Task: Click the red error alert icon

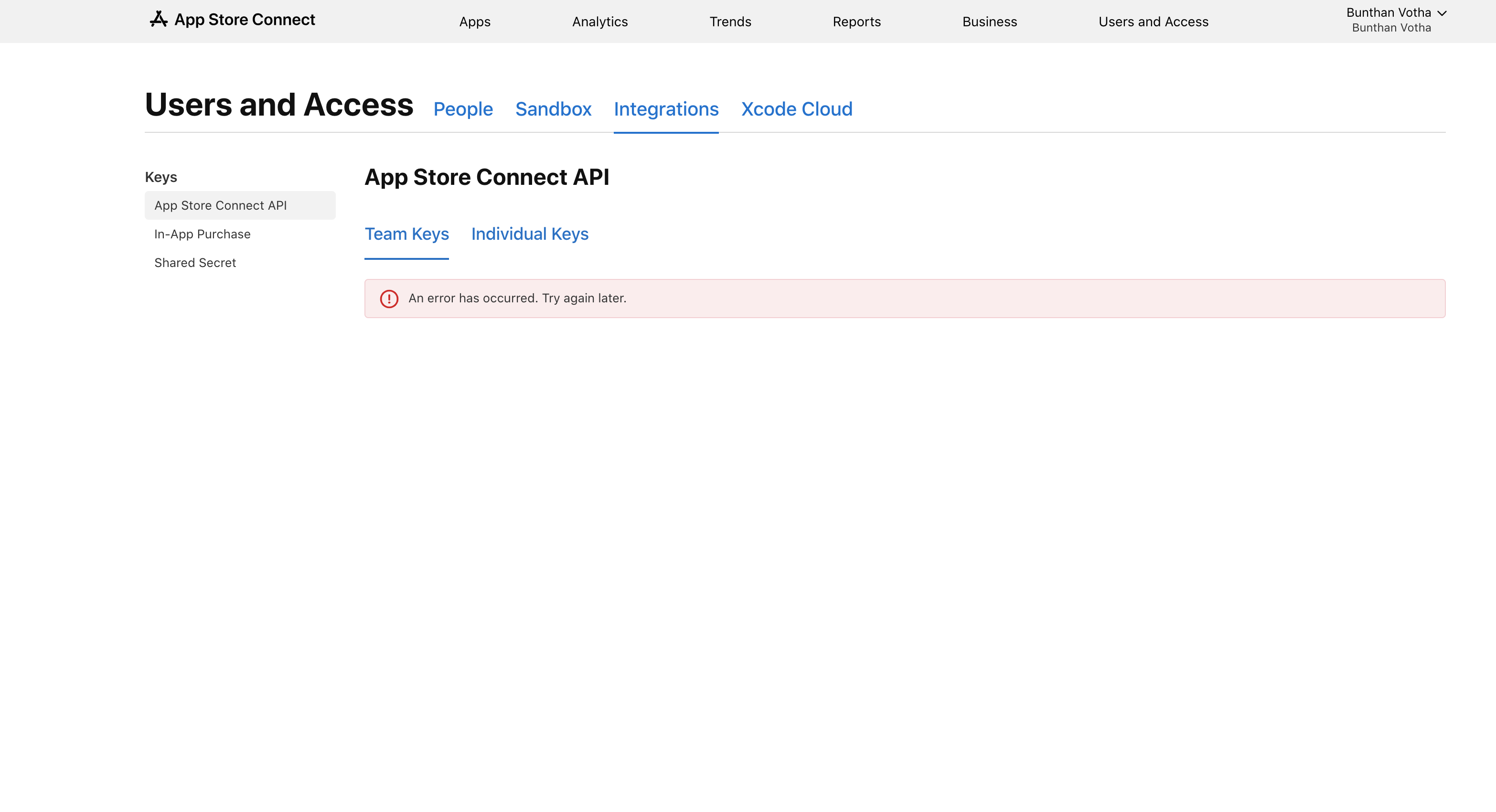Action: (x=388, y=299)
